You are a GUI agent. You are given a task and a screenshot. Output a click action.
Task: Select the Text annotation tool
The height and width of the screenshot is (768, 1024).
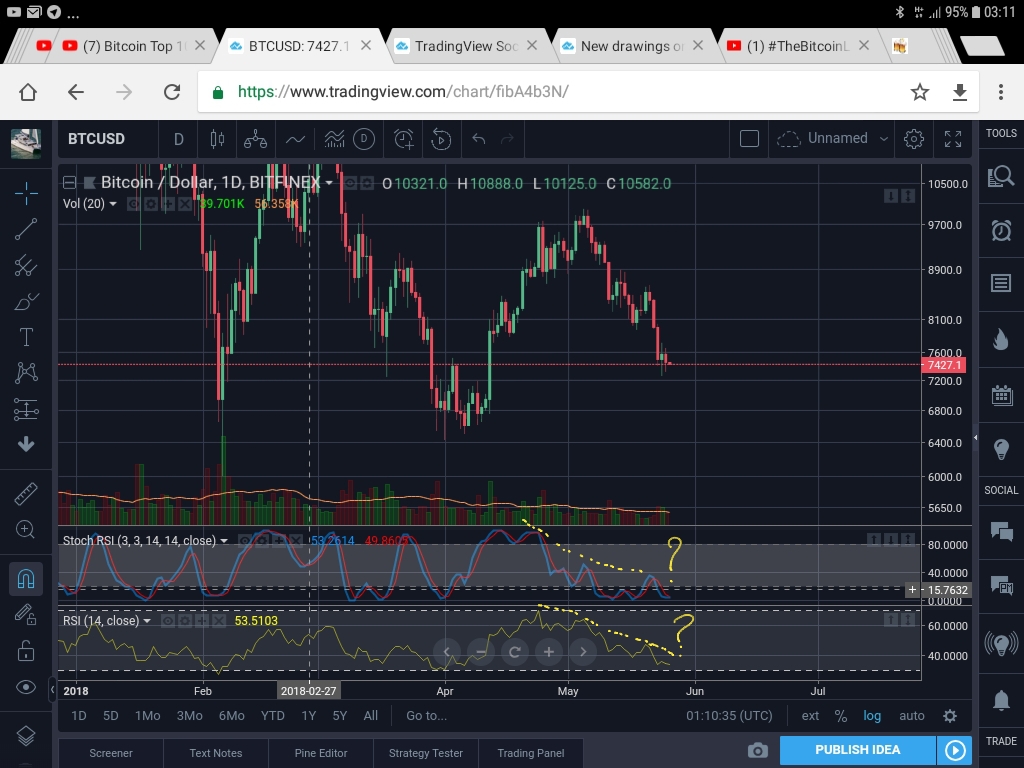[x=26, y=337]
